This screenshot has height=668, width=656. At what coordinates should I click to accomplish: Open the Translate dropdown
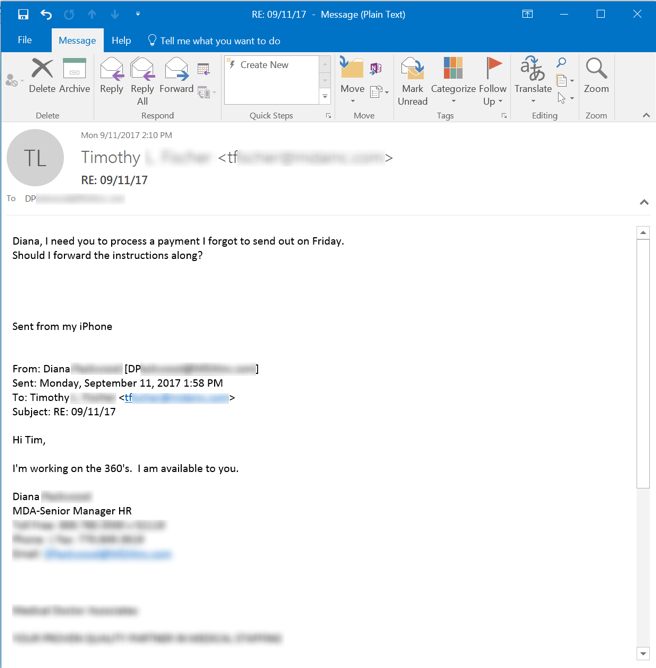click(x=533, y=80)
